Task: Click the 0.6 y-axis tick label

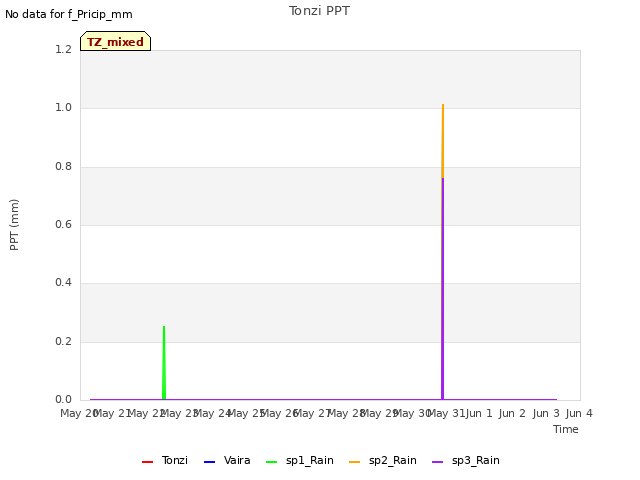Action: 63,224
